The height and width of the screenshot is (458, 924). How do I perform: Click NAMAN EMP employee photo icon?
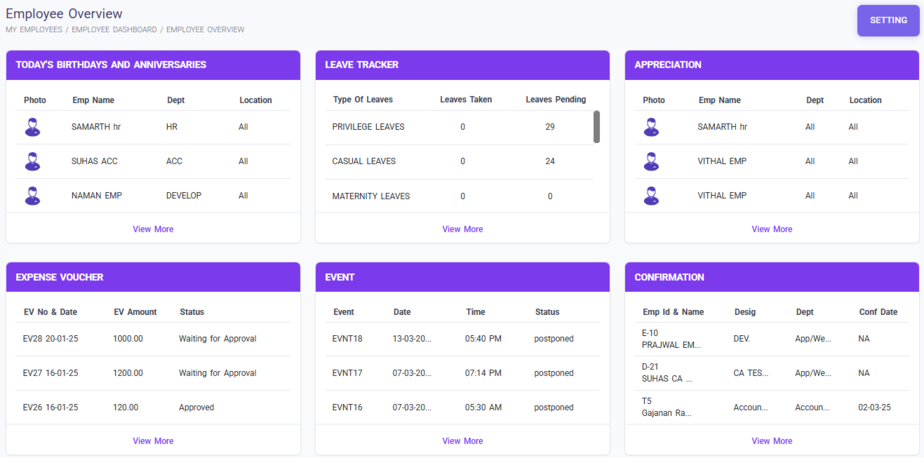point(33,196)
